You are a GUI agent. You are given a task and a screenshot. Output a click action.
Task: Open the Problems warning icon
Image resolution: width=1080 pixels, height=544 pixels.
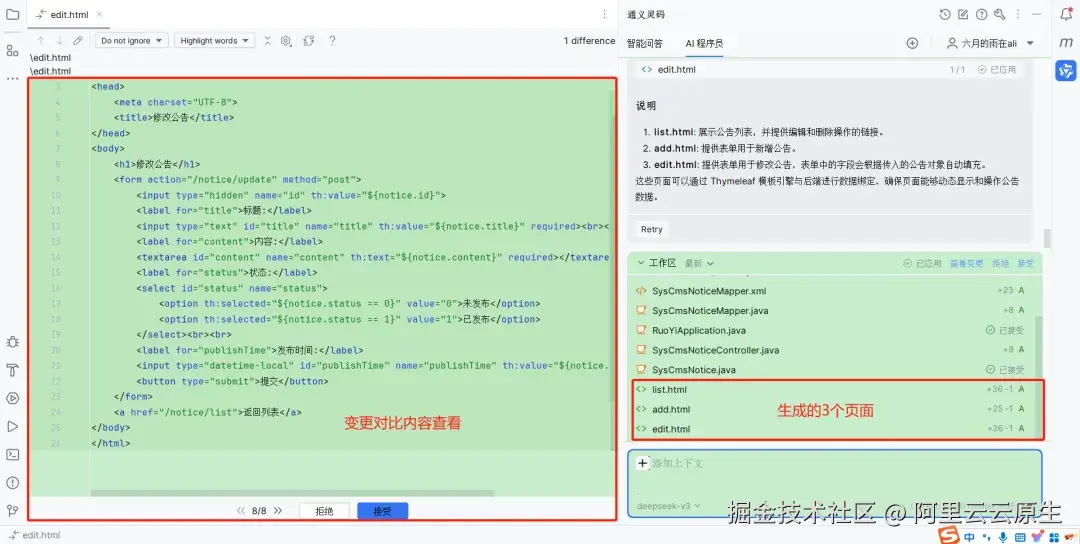12,483
